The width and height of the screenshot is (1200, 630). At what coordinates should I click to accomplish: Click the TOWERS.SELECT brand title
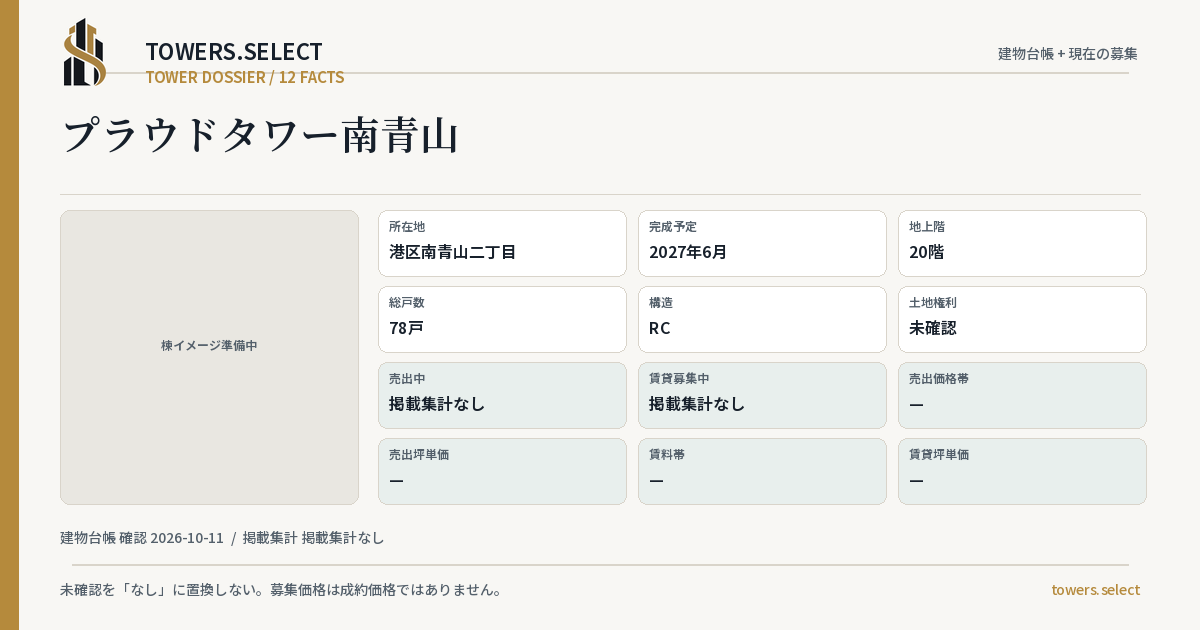[234, 52]
